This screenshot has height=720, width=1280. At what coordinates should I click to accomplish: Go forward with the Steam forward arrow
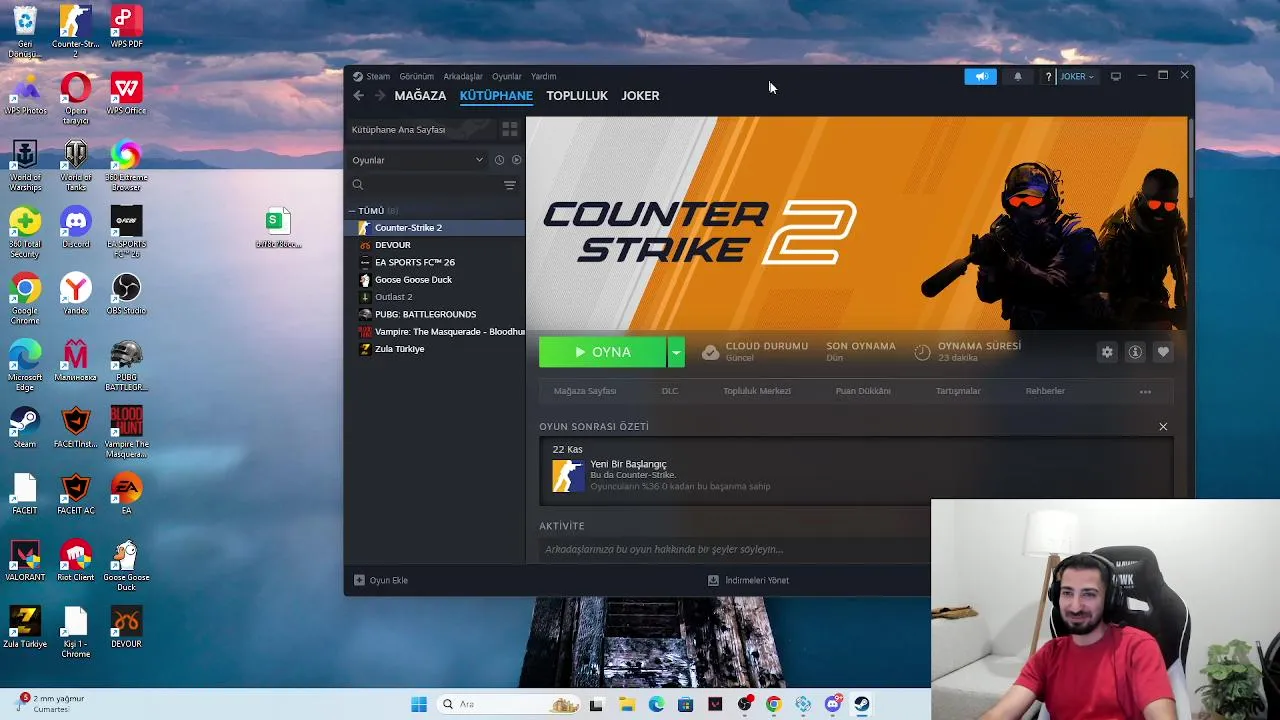click(x=380, y=95)
